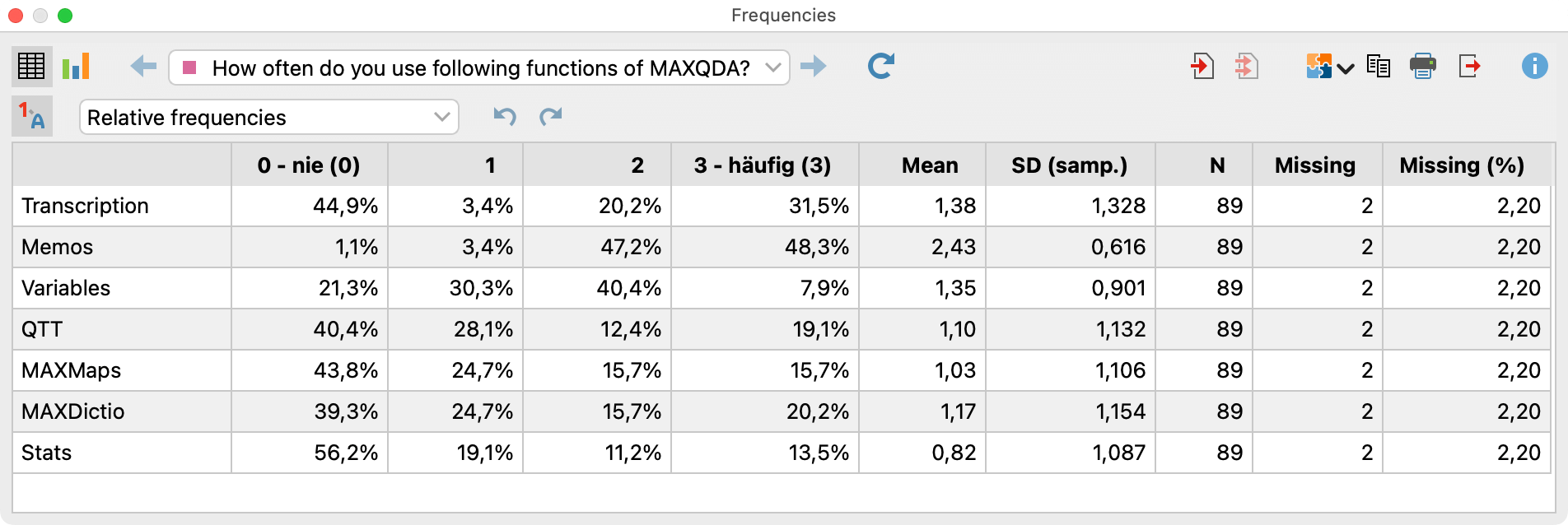Expand the variable selection dropdown
Screen dimensions: 1568x525
click(772, 66)
